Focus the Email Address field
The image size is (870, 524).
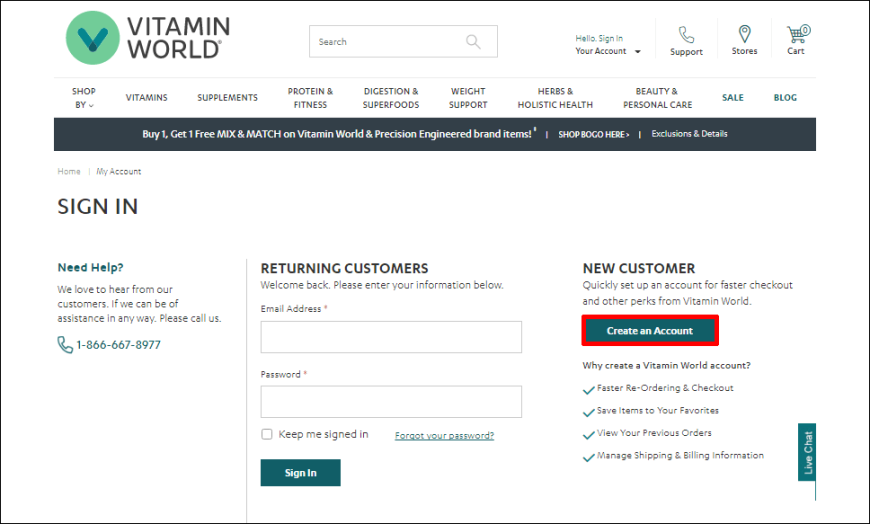[391, 337]
